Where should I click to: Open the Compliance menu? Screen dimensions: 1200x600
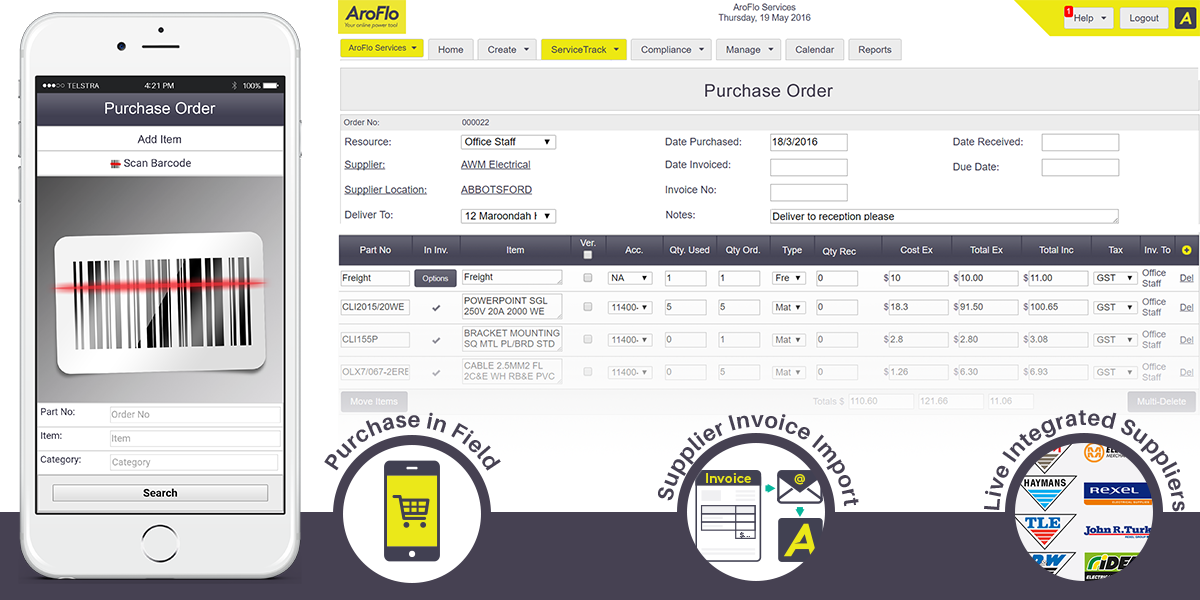click(x=671, y=49)
